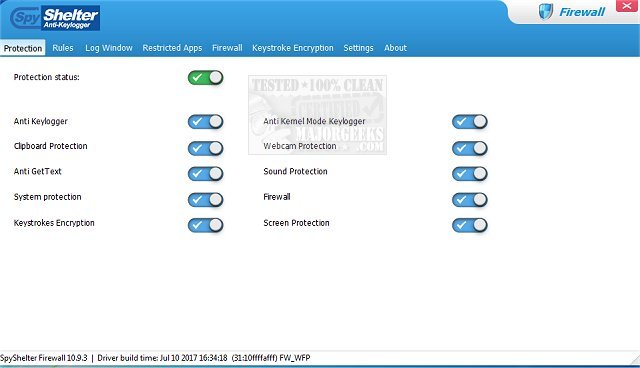Toggle the Protection status switch
640x368 pixels.
pos(206,78)
